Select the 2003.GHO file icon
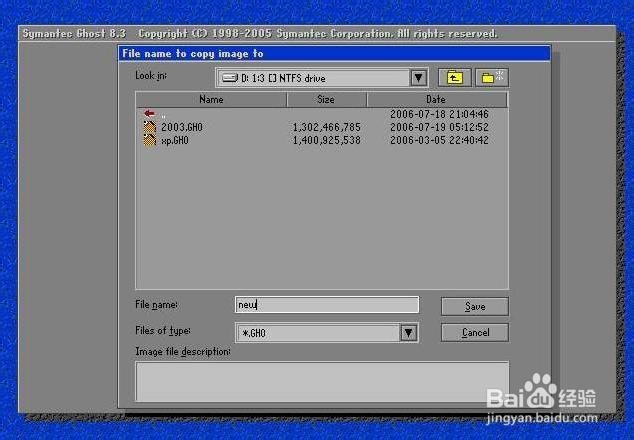Viewport: 634px width, 440px height. (150, 127)
